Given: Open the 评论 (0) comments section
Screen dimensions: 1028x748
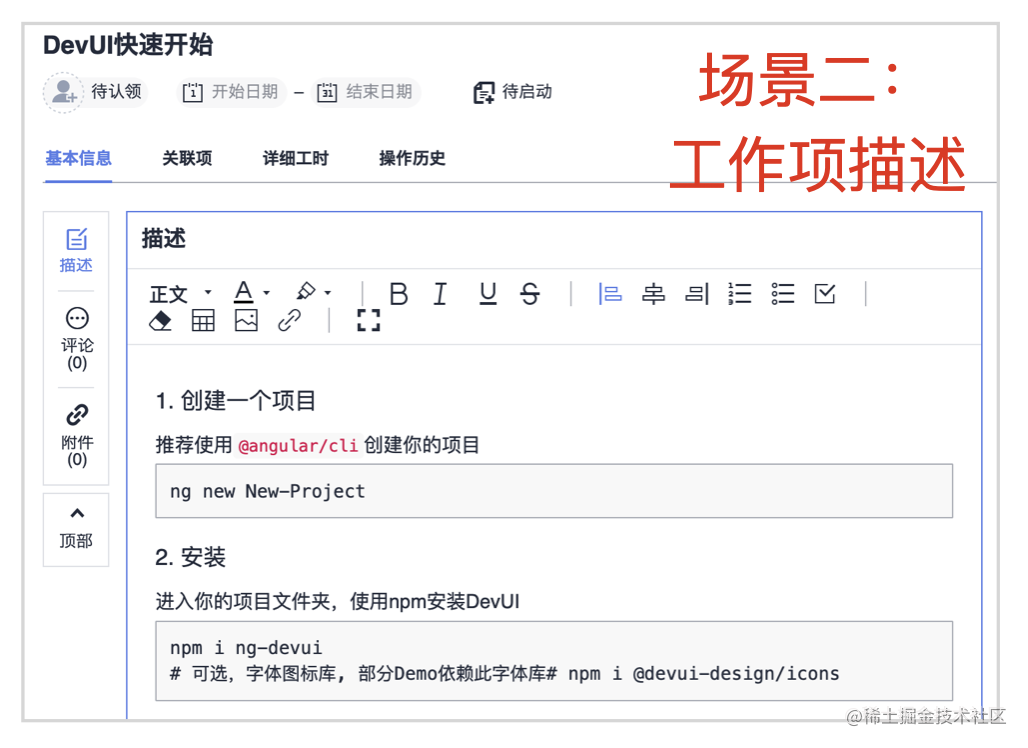Looking at the screenshot, I should [x=77, y=340].
